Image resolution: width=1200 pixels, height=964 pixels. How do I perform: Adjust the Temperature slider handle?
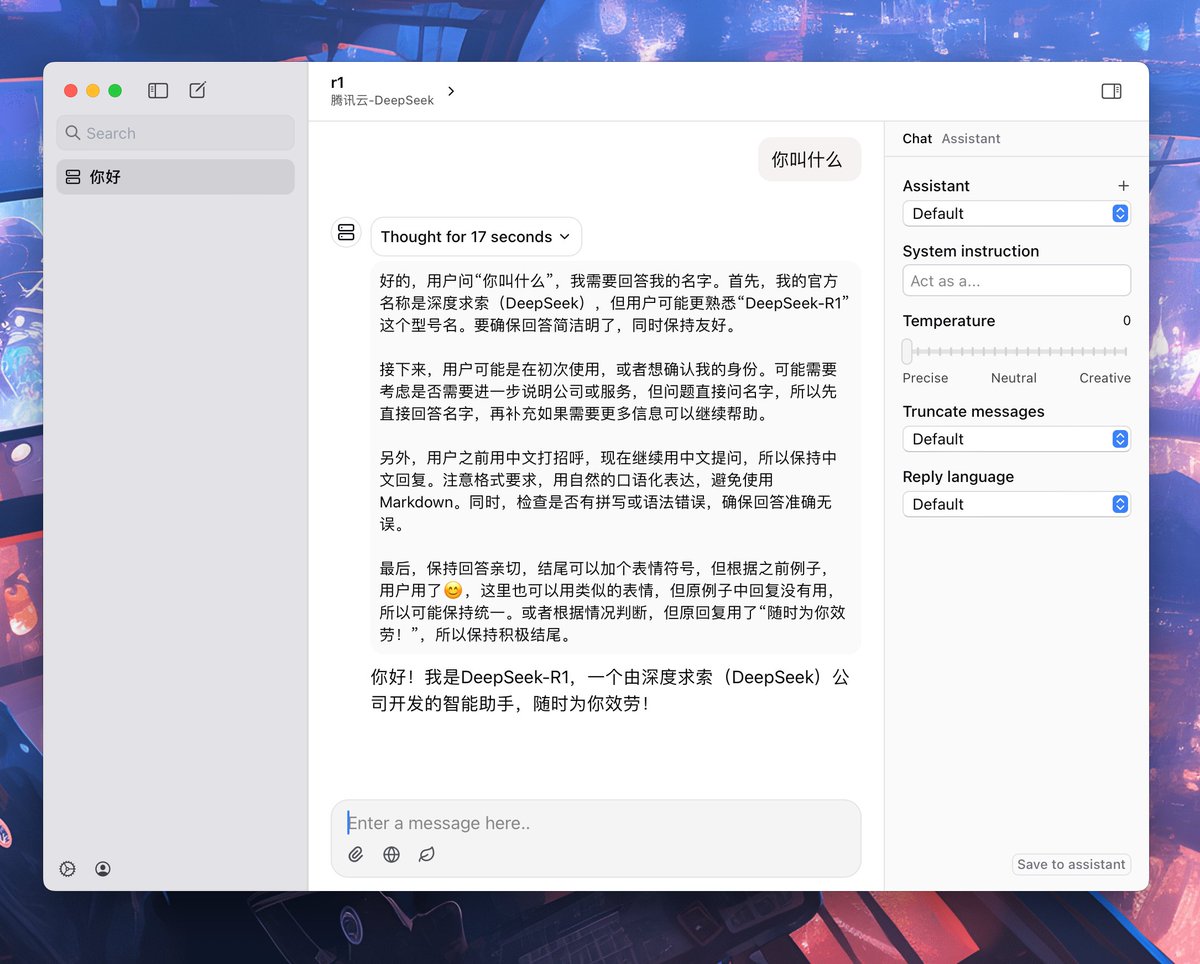click(x=907, y=351)
